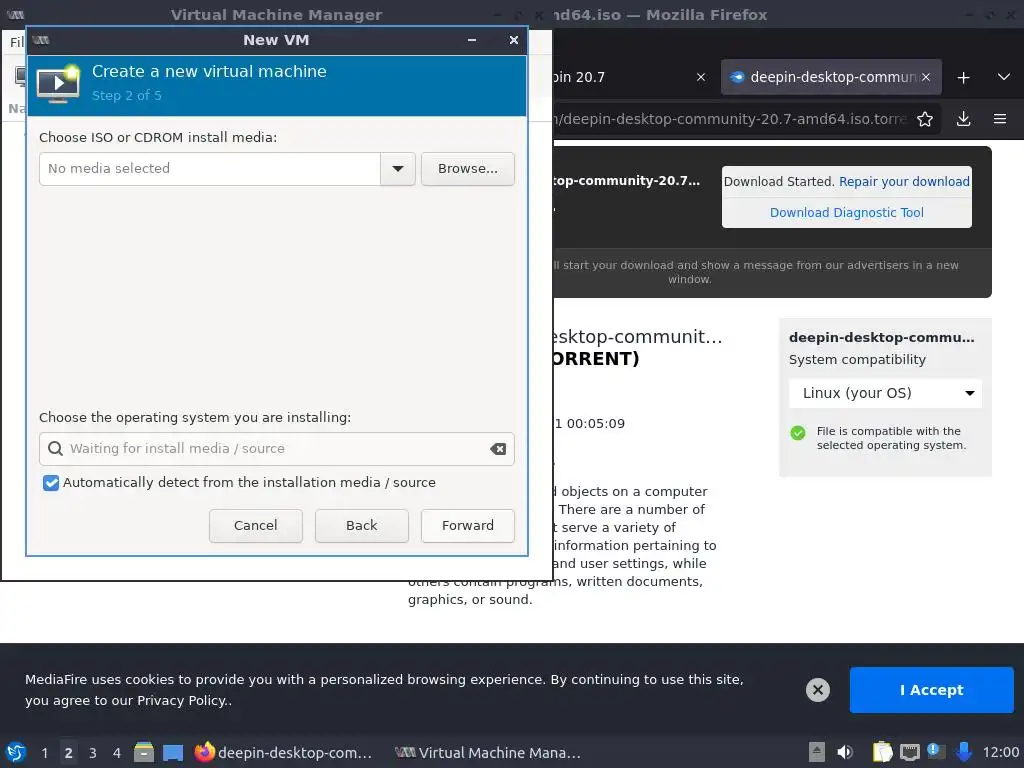
Task: Click the virtual machine monitor wizard icon
Action: [x=58, y=84]
